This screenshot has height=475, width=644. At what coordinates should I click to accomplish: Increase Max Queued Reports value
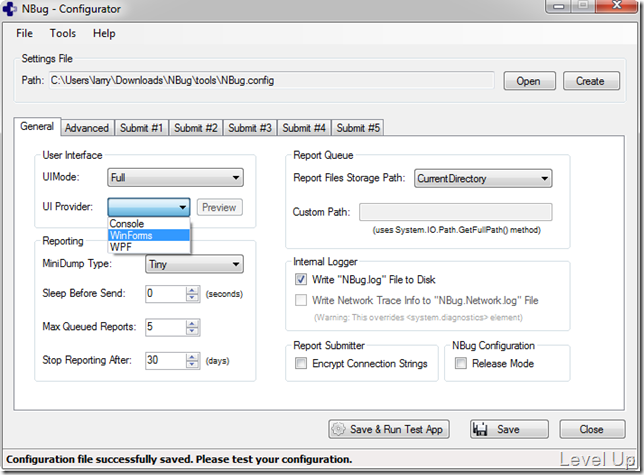[x=192, y=324]
